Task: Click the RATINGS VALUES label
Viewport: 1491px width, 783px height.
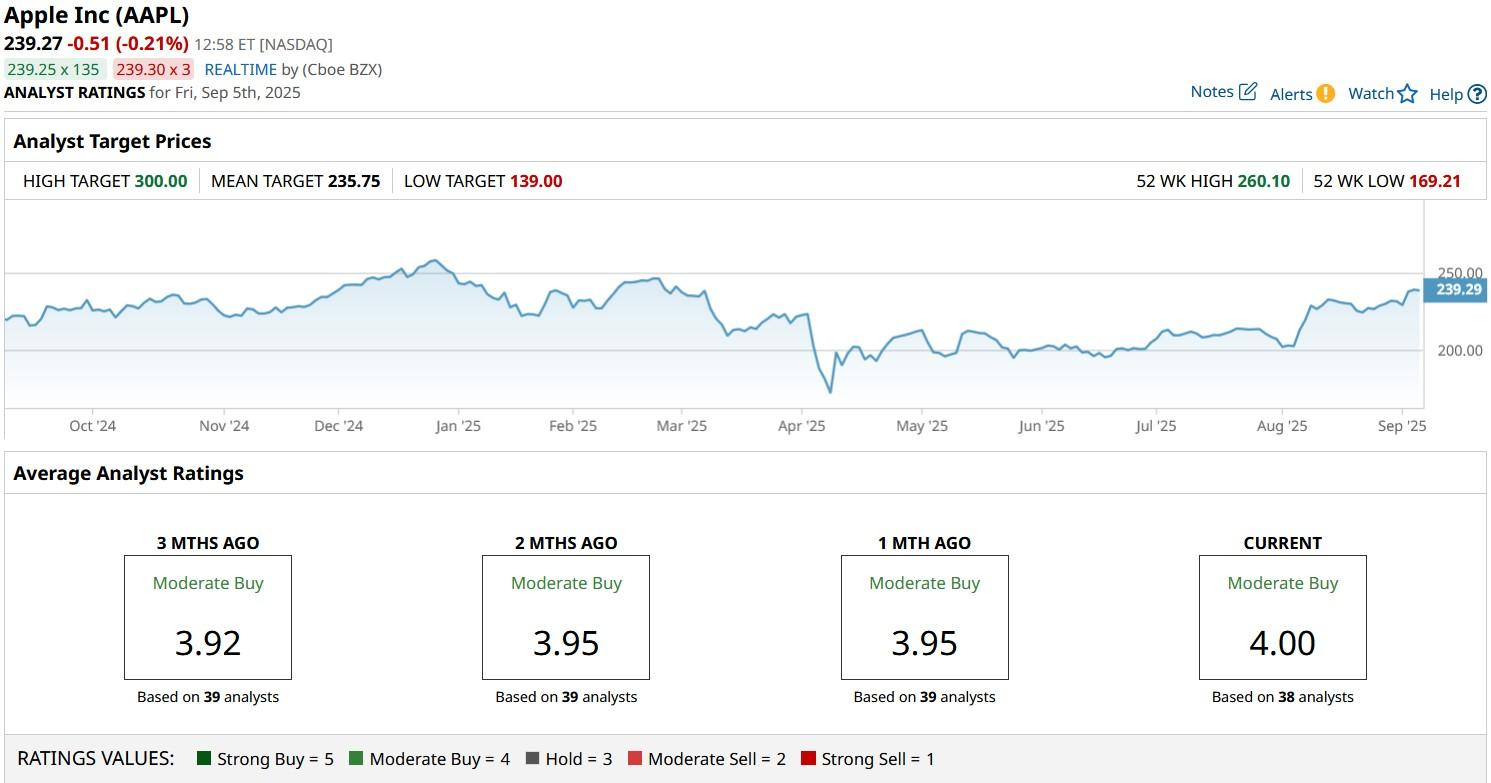Action: [x=96, y=758]
